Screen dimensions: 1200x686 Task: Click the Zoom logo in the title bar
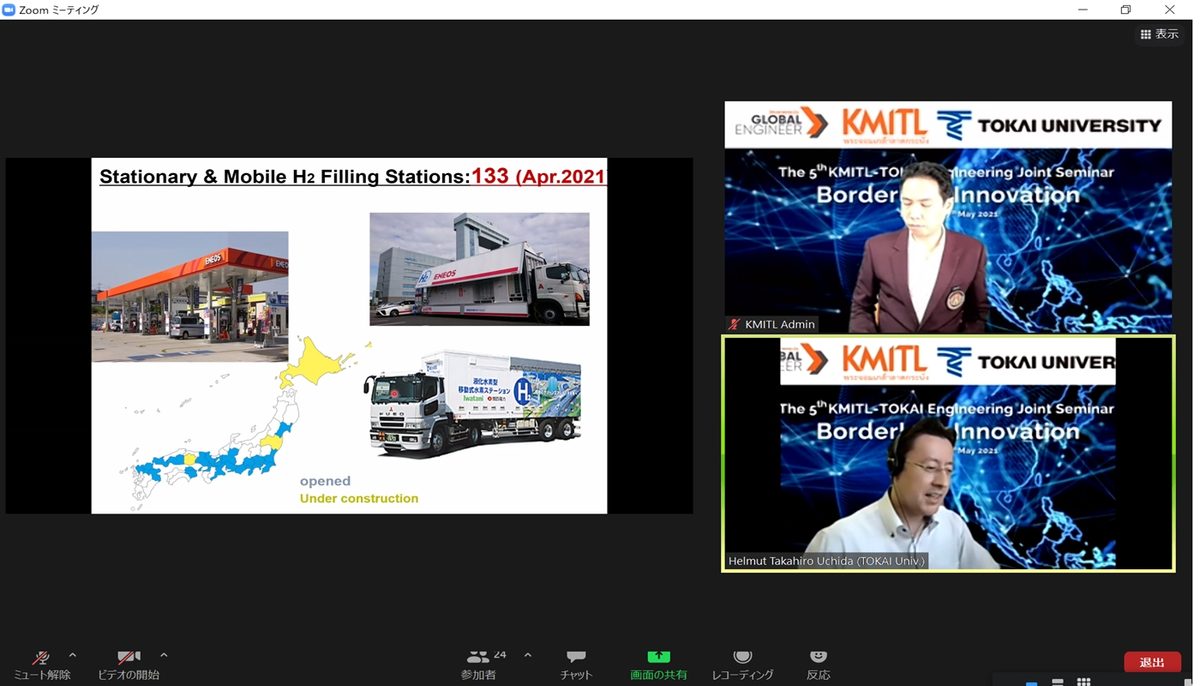pos(10,10)
